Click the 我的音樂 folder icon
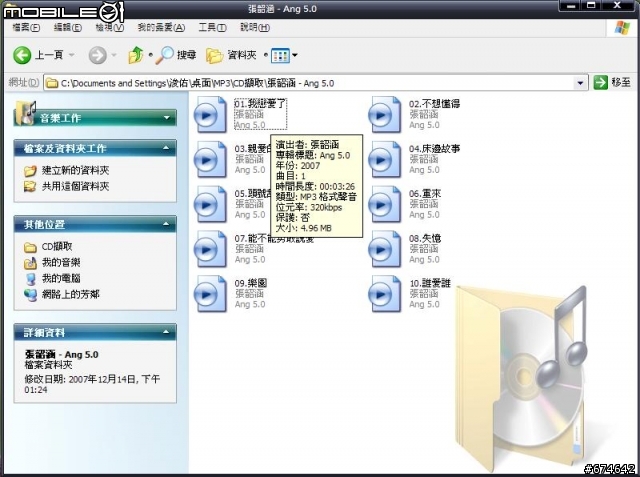Image resolution: width=640 pixels, height=477 pixels. (30, 263)
